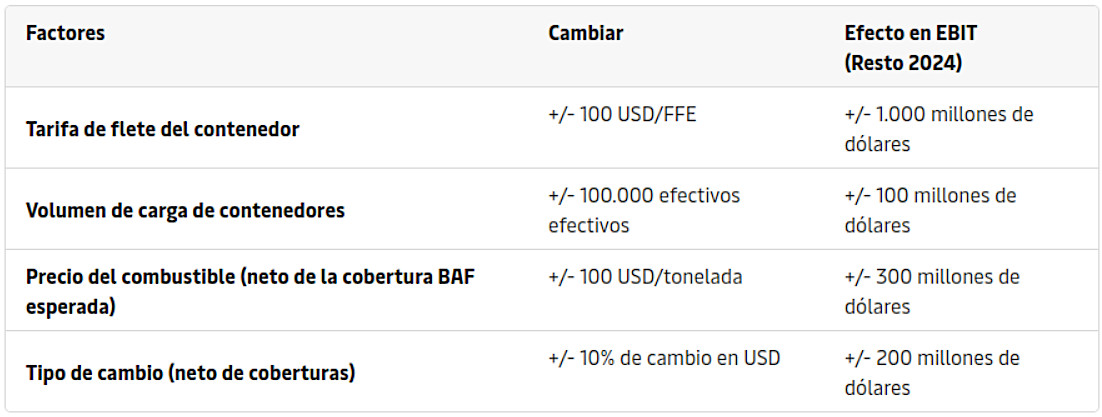Select the 'Precio del combustible' row label
The image size is (1102, 417).
(250, 292)
